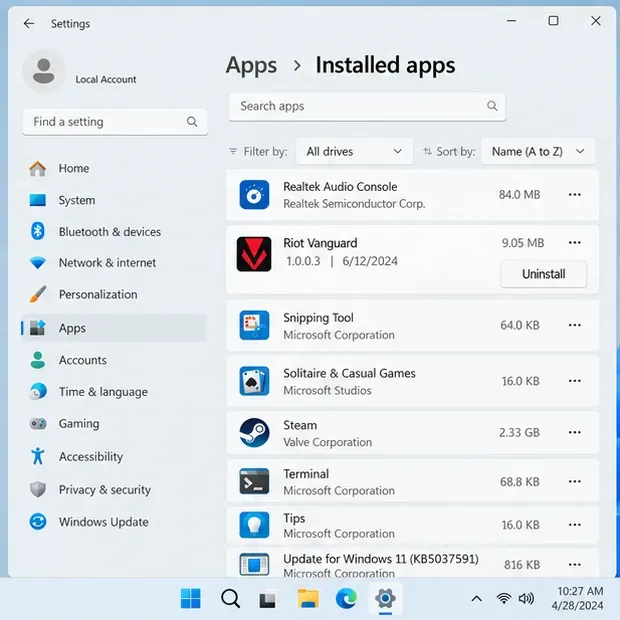Click the Solitaire & Casual Games icon
The image size is (620, 620).
pyautogui.click(x=254, y=381)
